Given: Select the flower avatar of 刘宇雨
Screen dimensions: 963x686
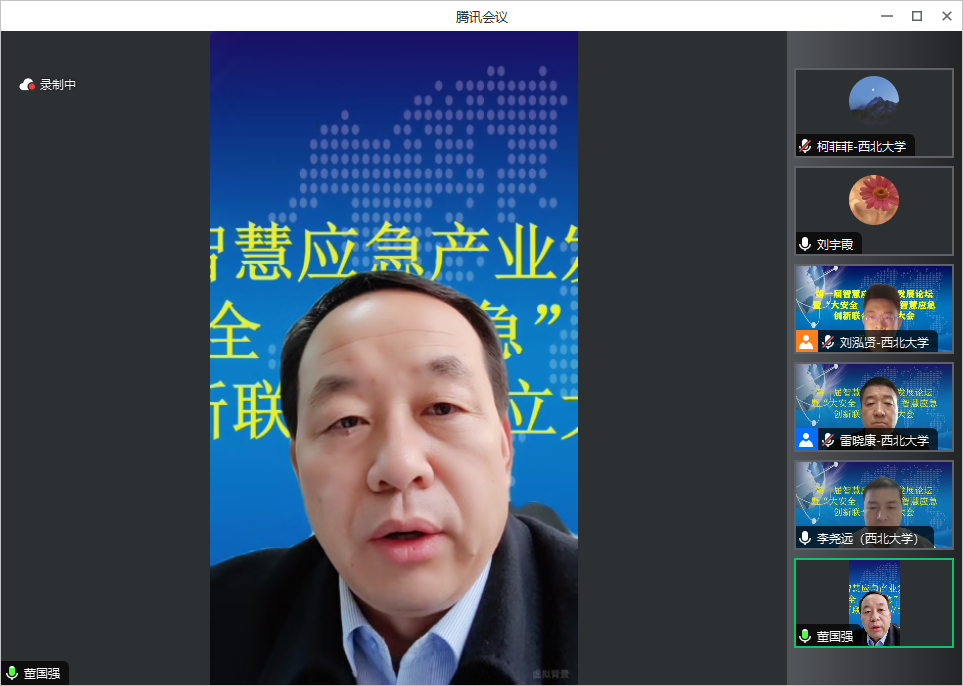Looking at the screenshot, I should (x=873, y=199).
